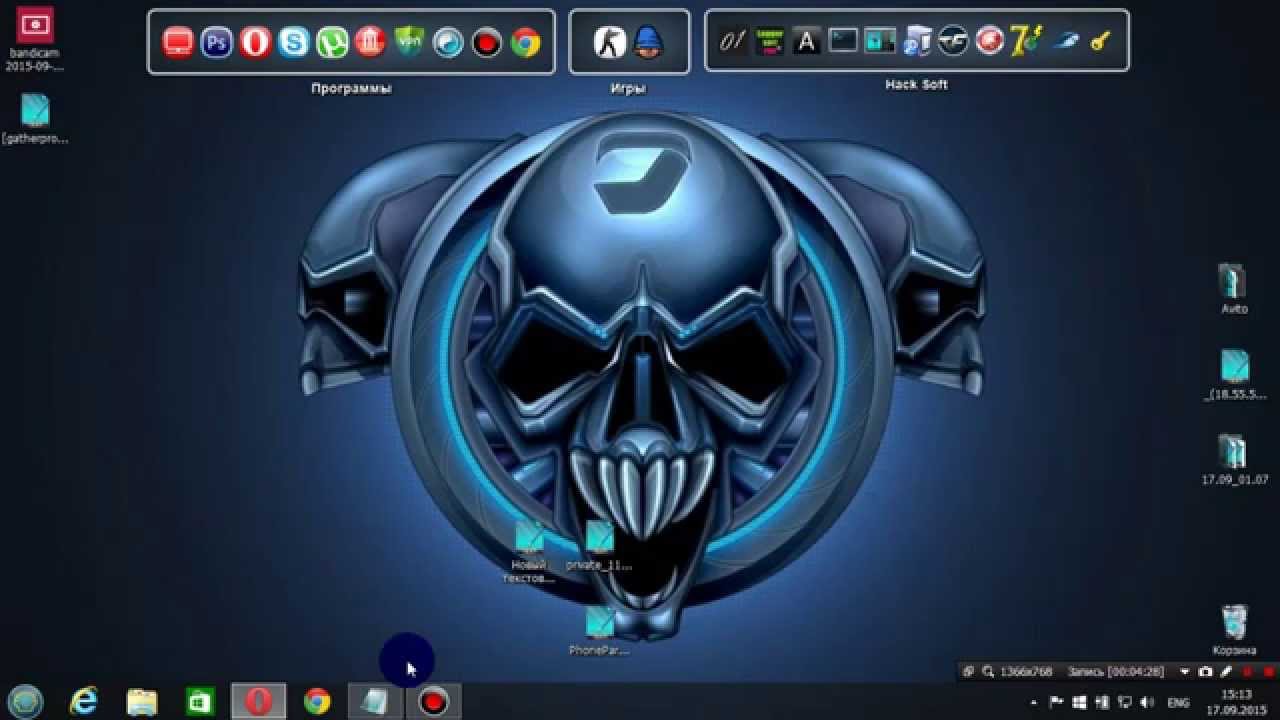This screenshot has width=1280, height=720.
Task: Select the gatherpro desktop file
Action: [35, 118]
